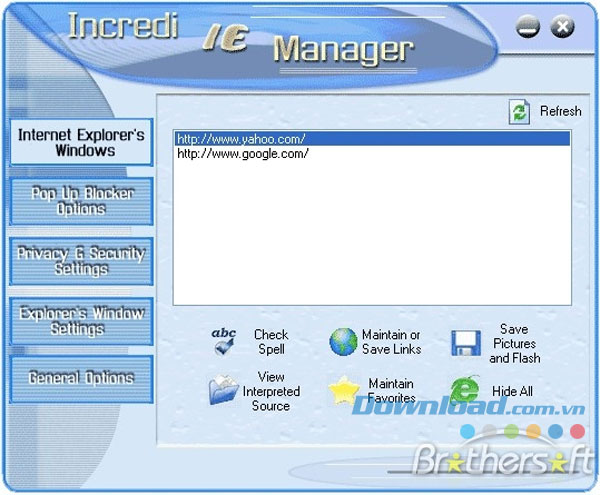Viewport: 600px width, 495px height.
Task: Click the globe Maintain or Save Links icon
Action: click(x=343, y=342)
